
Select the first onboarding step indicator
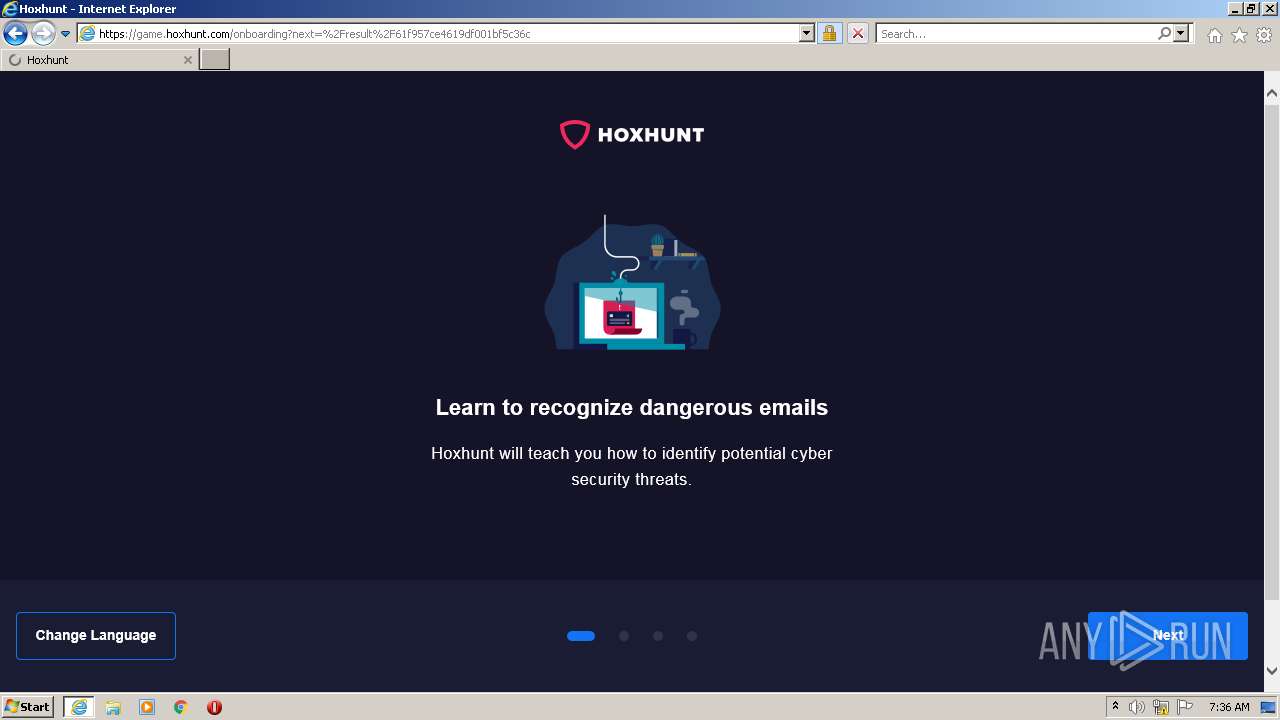(581, 636)
